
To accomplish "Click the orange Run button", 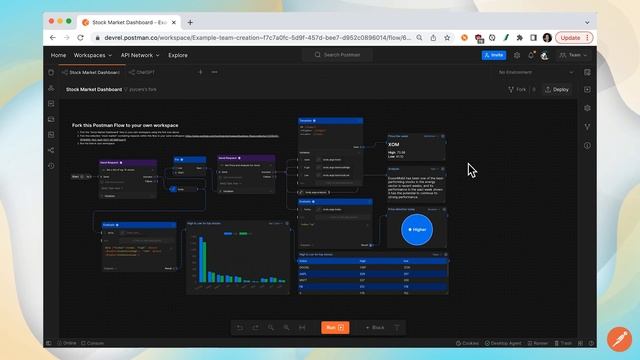I will 335,327.
